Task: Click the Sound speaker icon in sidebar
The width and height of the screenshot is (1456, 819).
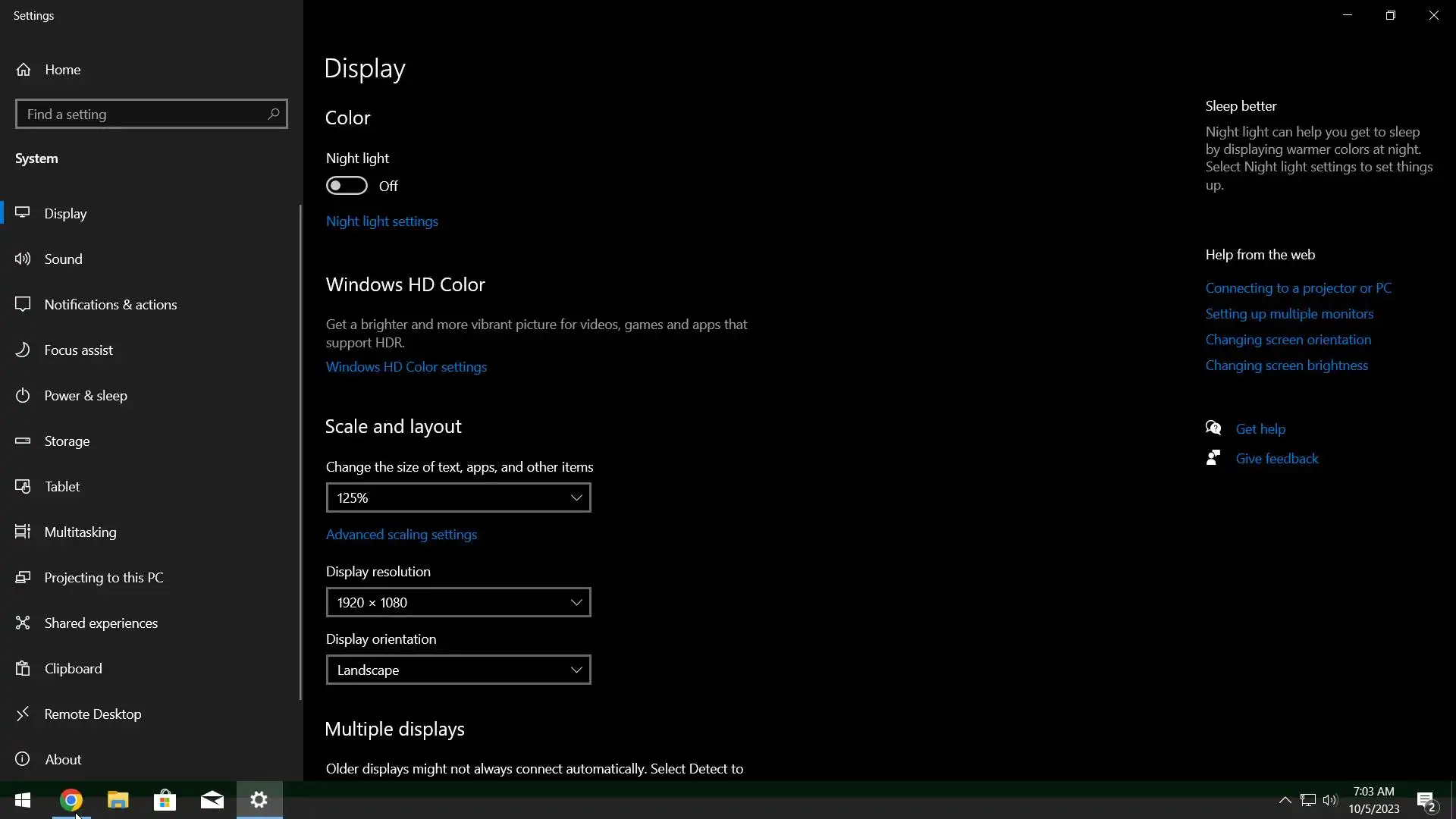Action: pos(23,259)
